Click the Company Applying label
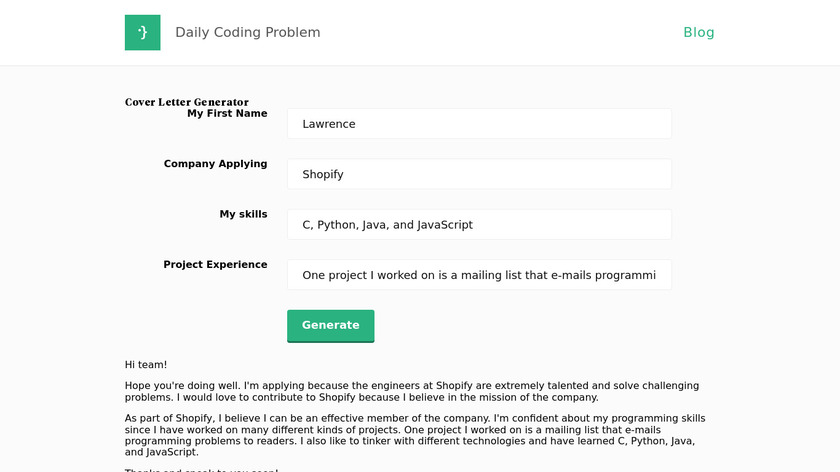Viewport: 840px width, 472px height. (215, 164)
